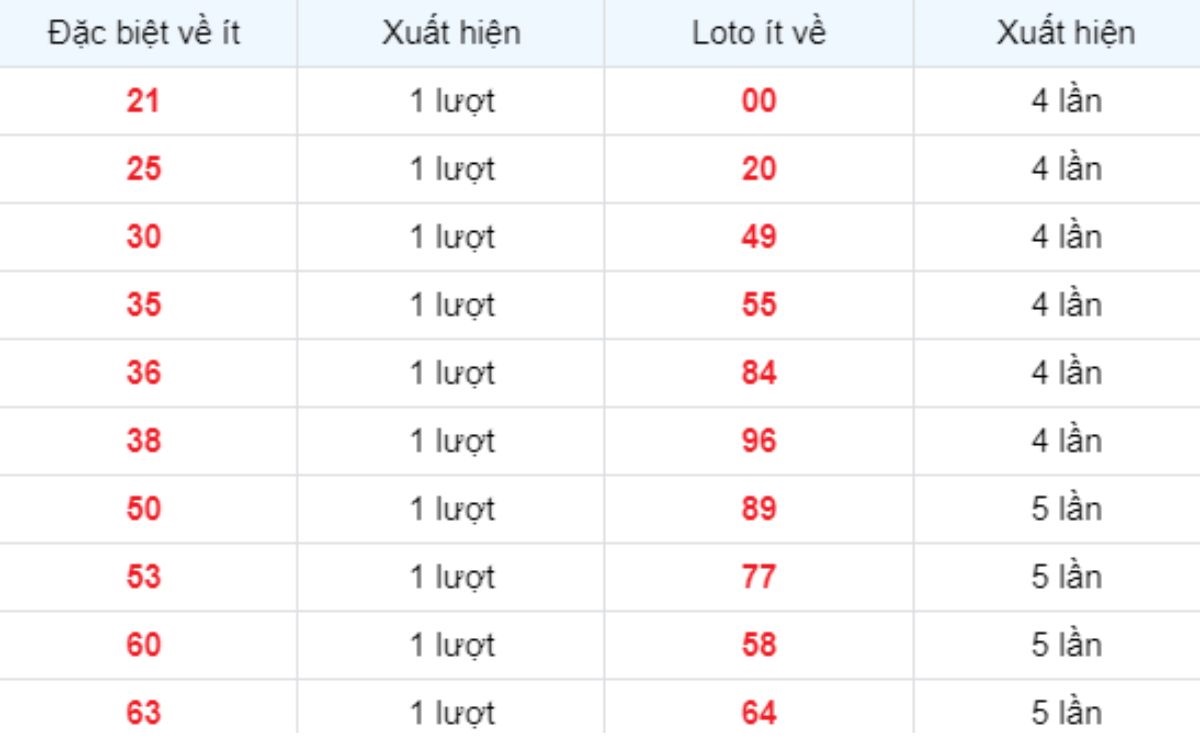The width and height of the screenshot is (1200, 744).
Task: Select special number 21 in red
Action: [x=144, y=101]
